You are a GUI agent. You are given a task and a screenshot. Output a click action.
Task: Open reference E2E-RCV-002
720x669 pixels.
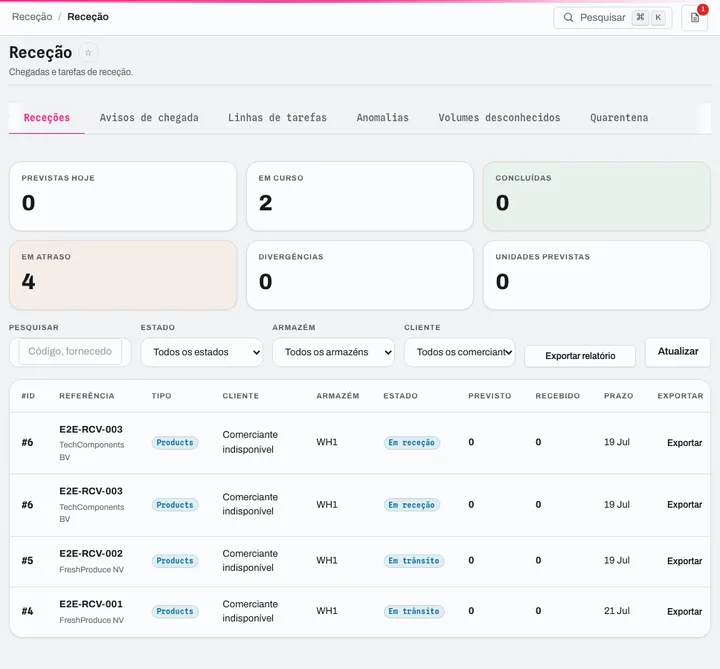click(91, 553)
